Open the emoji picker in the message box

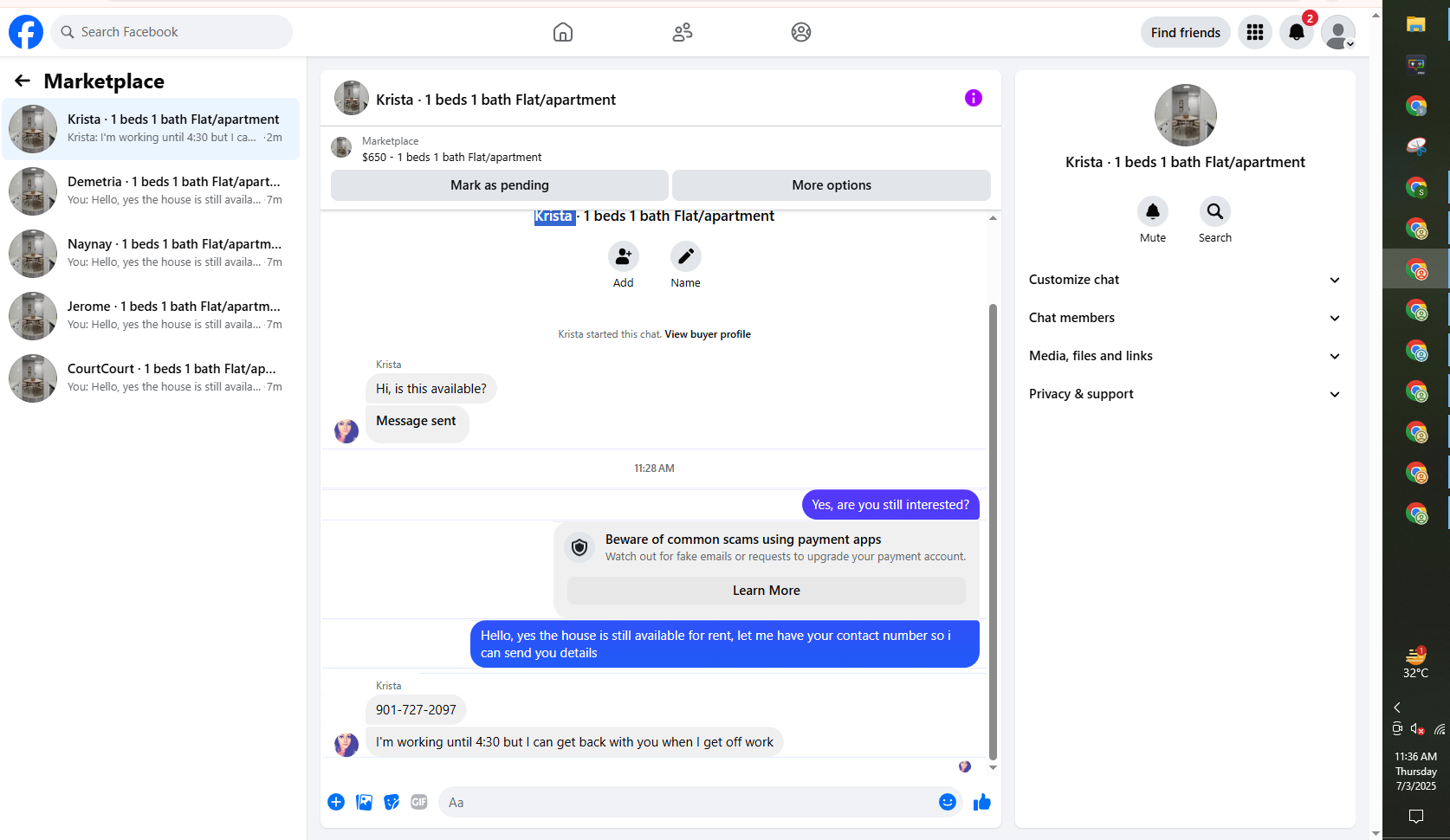point(948,802)
